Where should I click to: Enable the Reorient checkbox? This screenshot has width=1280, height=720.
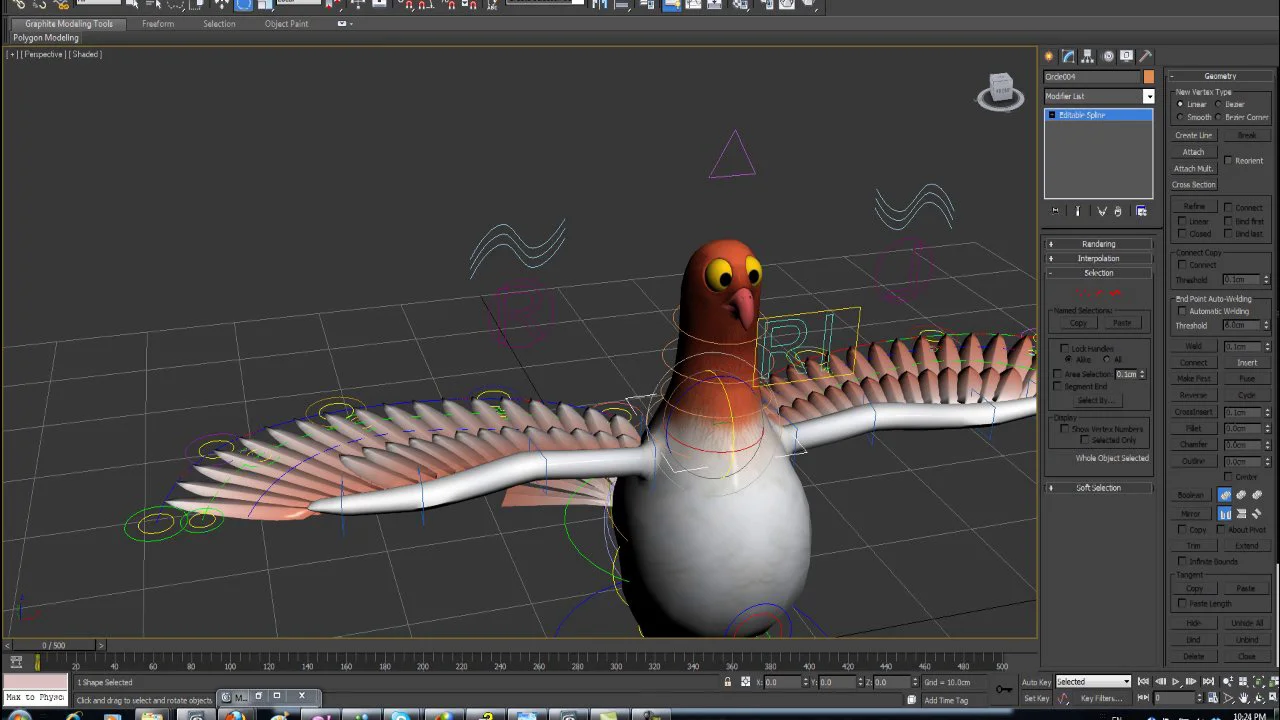tap(1229, 160)
